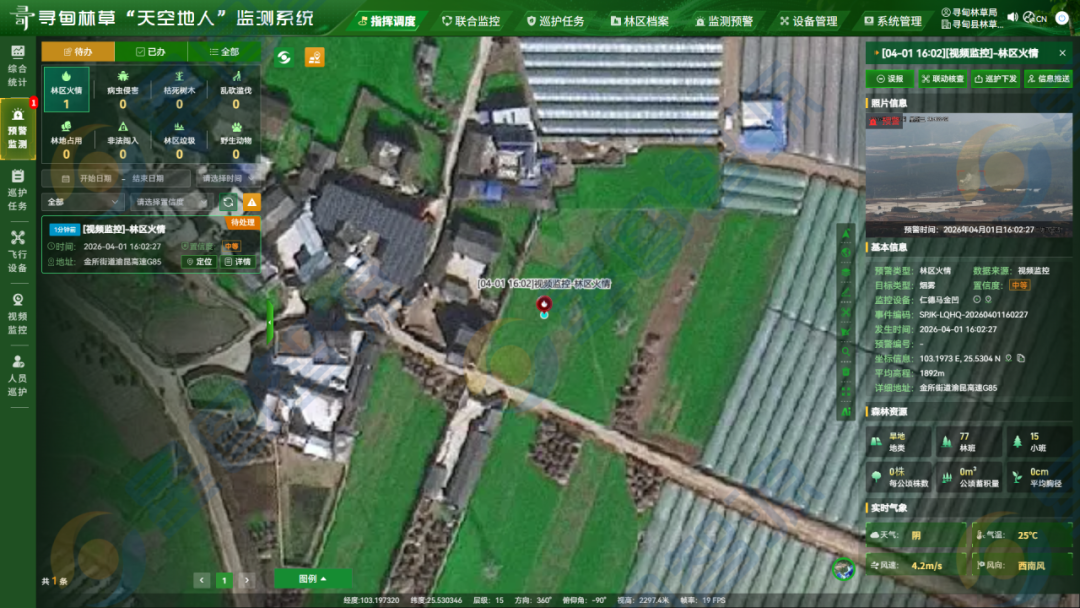Select the 病虫侵害 alert category
Screen dimensions: 1080x608
coord(121,90)
